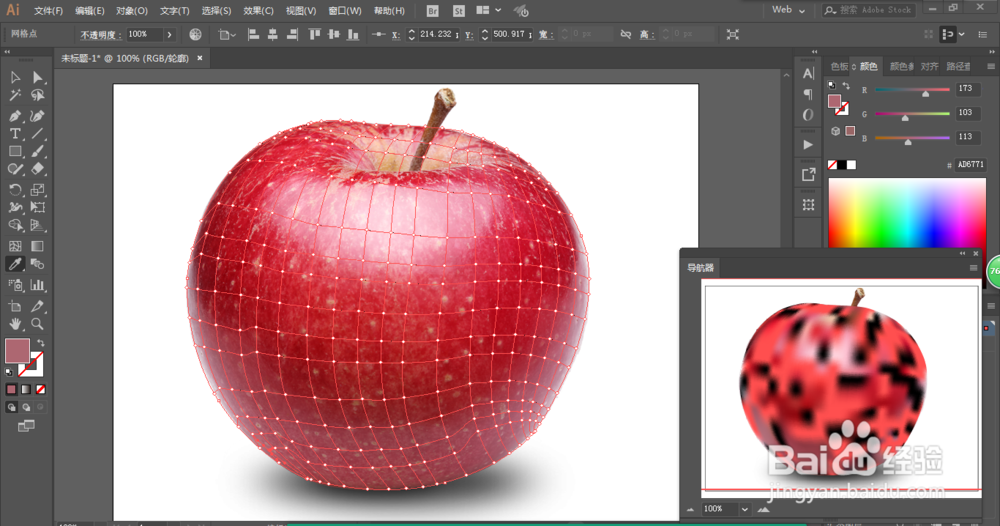This screenshot has width=1000, height=526.
Task: Select the Symbol Sprayer tool
Action: point(15,285)
